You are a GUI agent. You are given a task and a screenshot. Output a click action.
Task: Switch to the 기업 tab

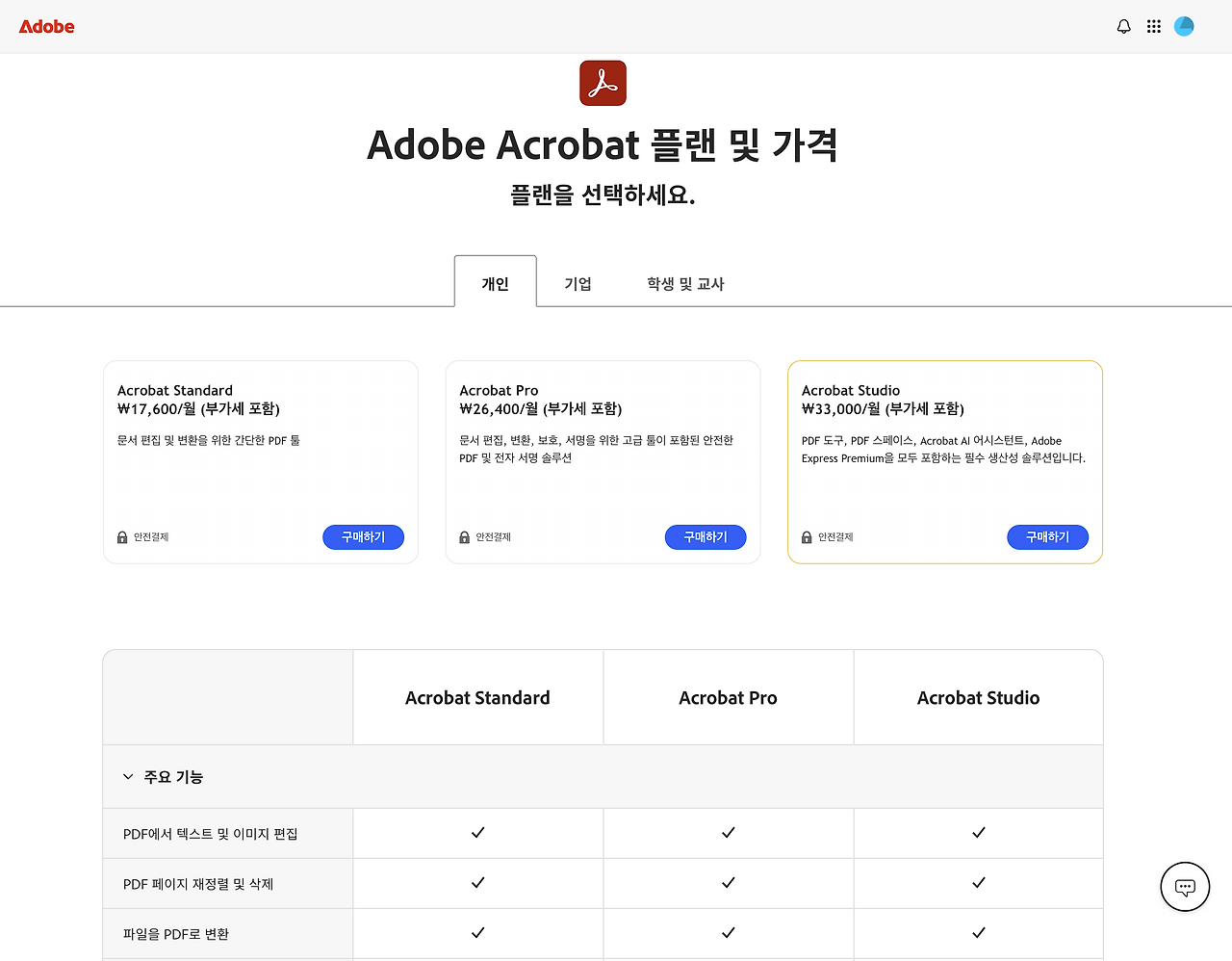click(577, 283)
